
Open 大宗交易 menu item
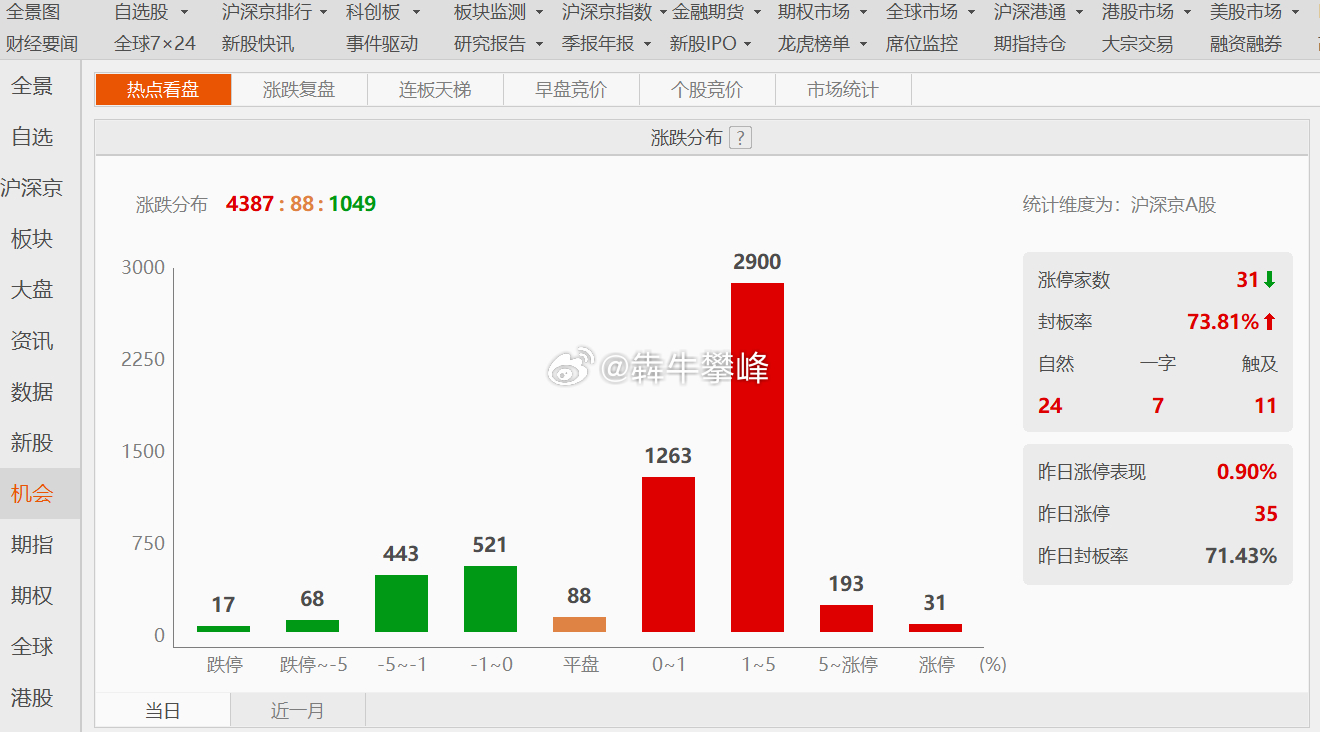(x=1138, y=44)
